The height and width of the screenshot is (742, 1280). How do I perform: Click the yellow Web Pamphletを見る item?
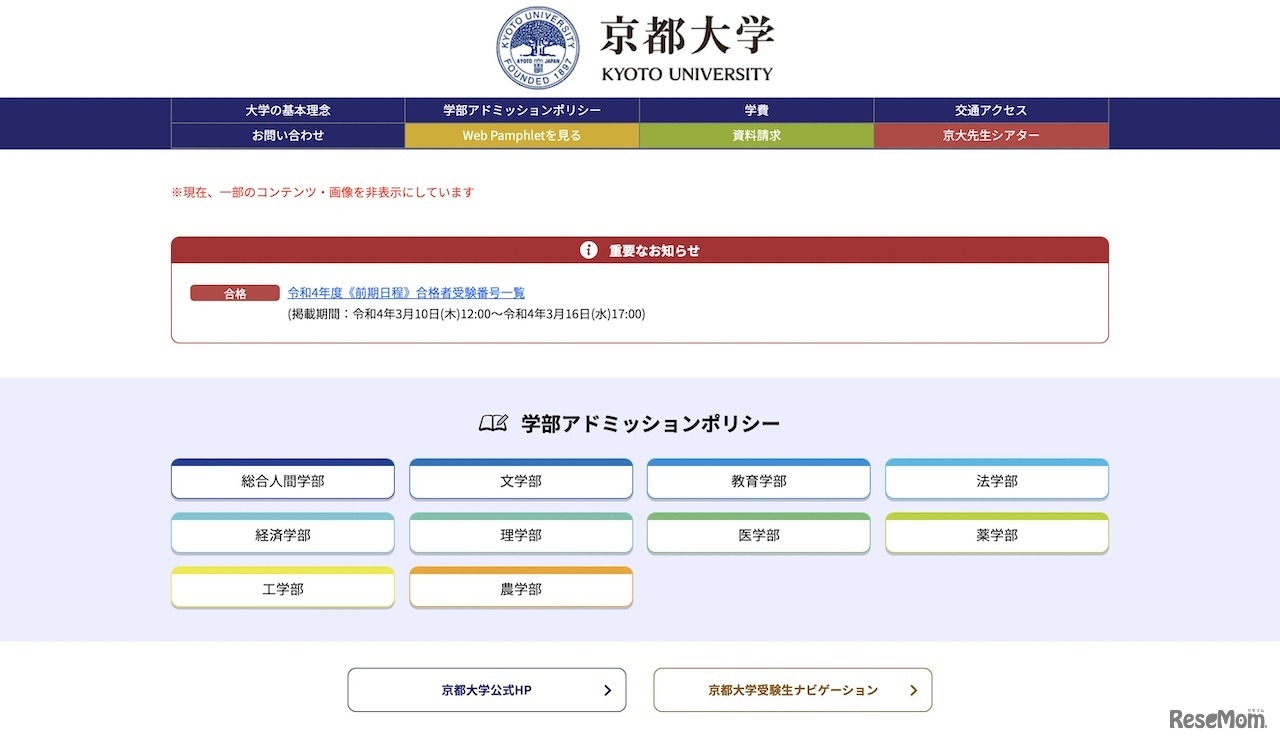pyautogui.click(x=522, y=136)
